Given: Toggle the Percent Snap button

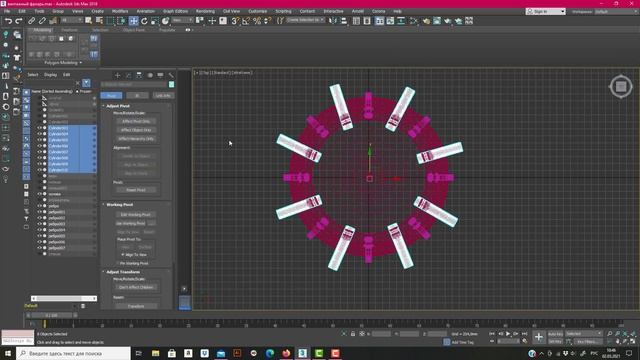Looking at the screenshot, I should pyautogui.click(x=257, y=21).
